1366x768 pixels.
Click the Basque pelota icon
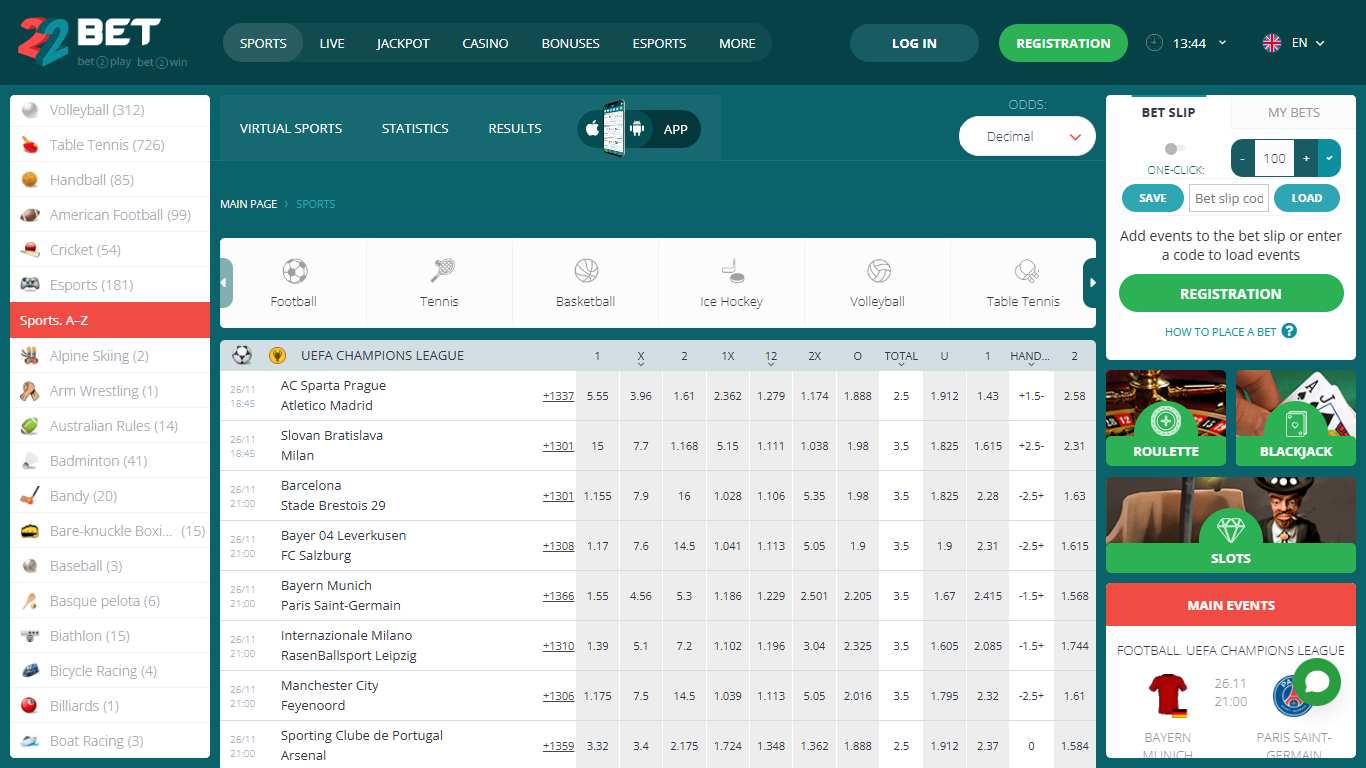click(30, 601)
